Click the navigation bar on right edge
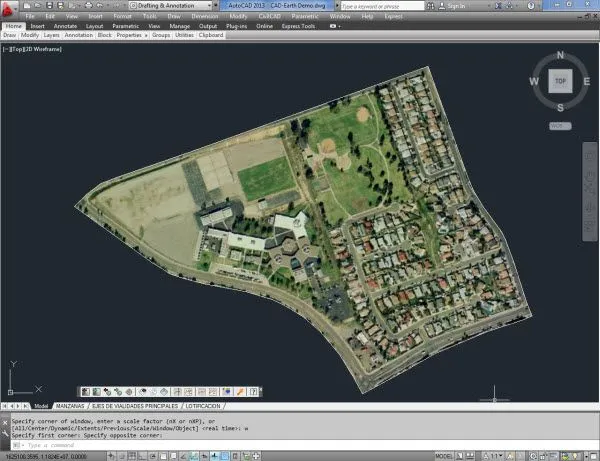 tap(590, 191)
